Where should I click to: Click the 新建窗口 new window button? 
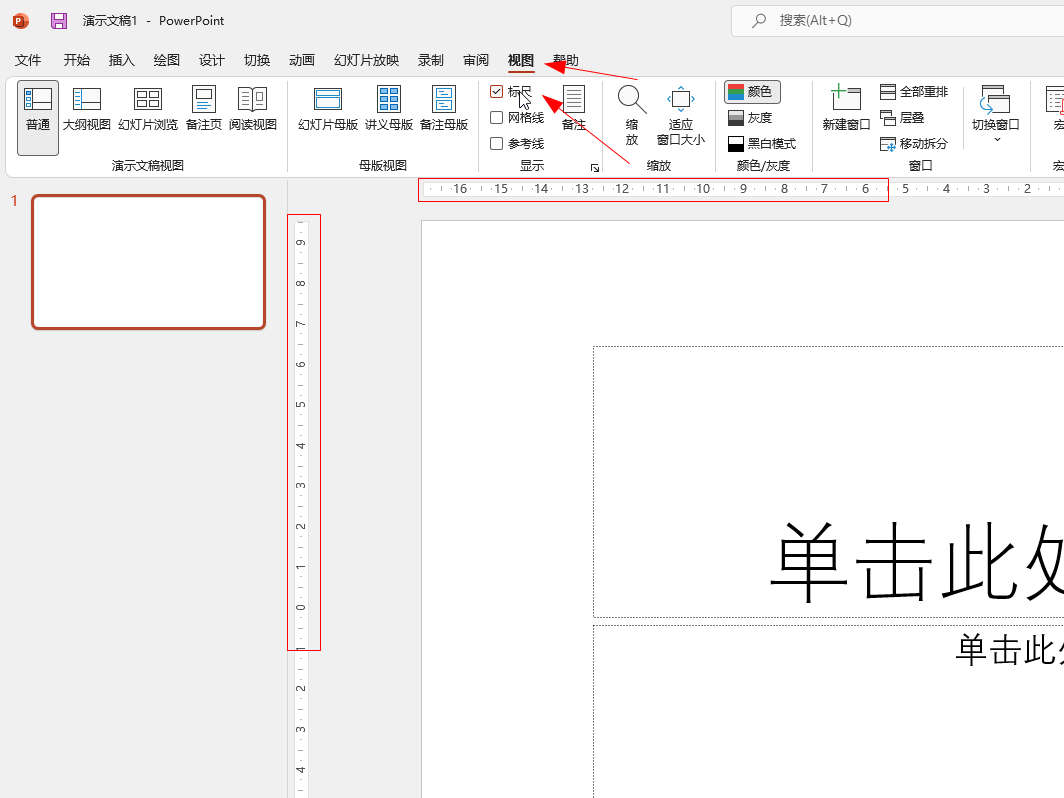pos(846,108)
